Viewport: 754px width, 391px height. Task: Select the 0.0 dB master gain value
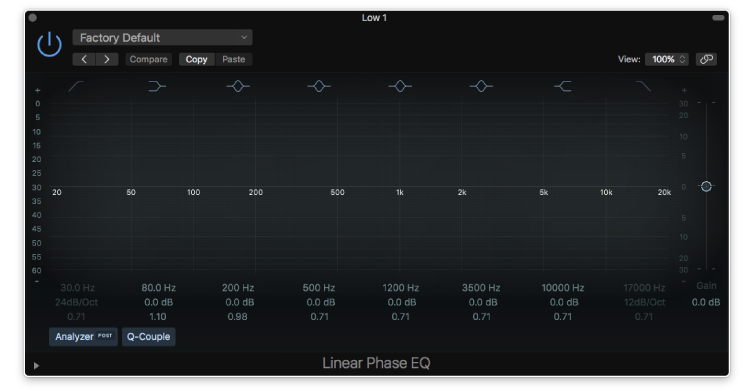pos(706,302)
